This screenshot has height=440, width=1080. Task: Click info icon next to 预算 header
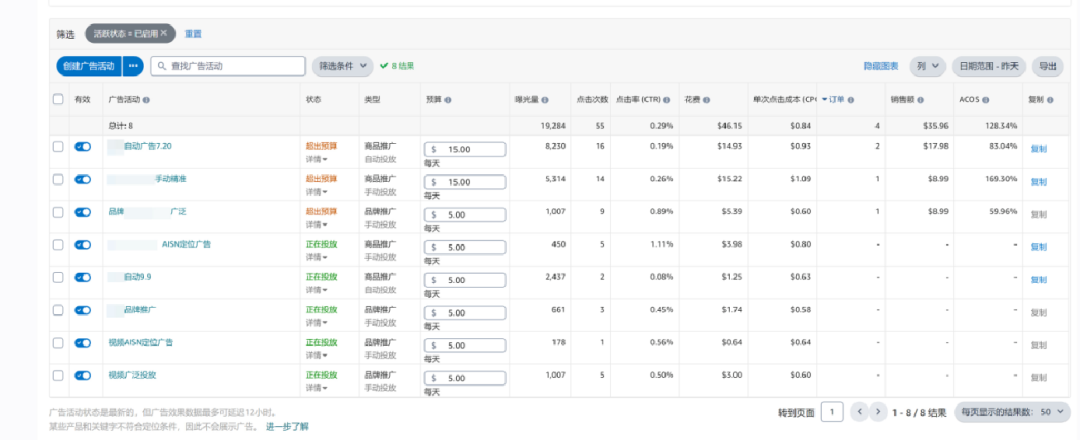(x=448, y=100)
